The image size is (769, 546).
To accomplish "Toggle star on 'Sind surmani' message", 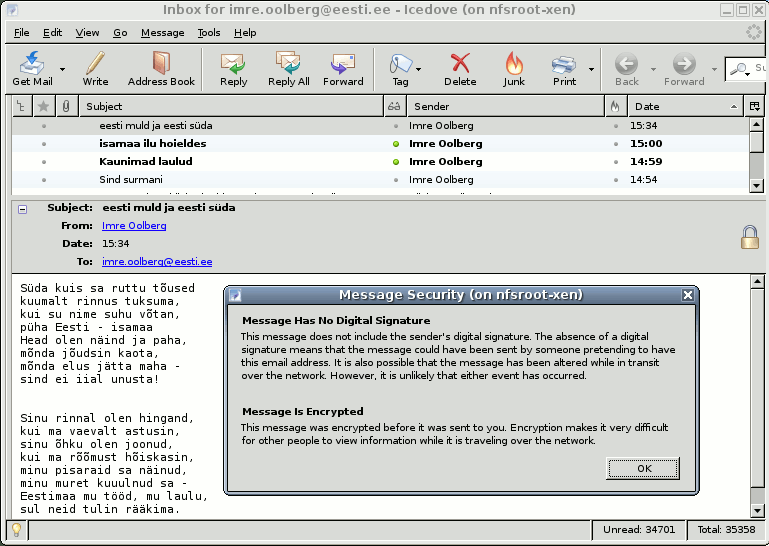I will point(44,180).
